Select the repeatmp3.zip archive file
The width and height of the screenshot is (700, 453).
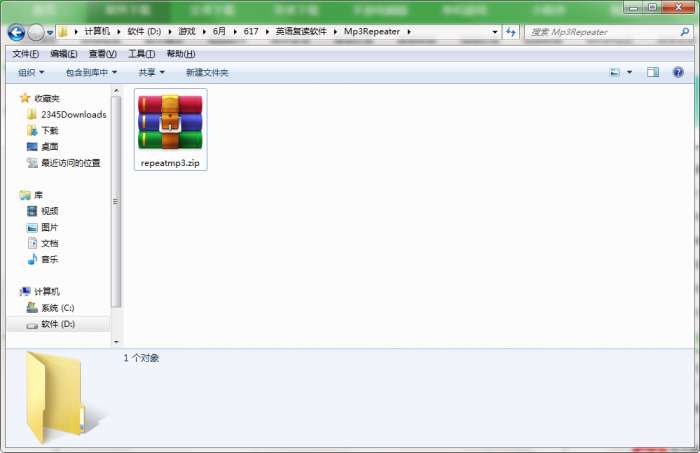pyautogui.click(x=171, y=129)
